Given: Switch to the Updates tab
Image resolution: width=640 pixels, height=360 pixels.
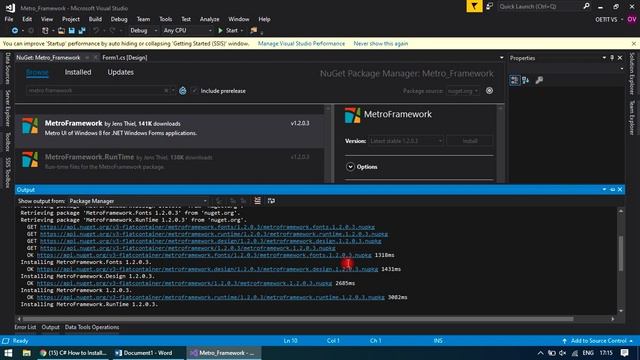Looking at the screenshot, I should point(120,72).
